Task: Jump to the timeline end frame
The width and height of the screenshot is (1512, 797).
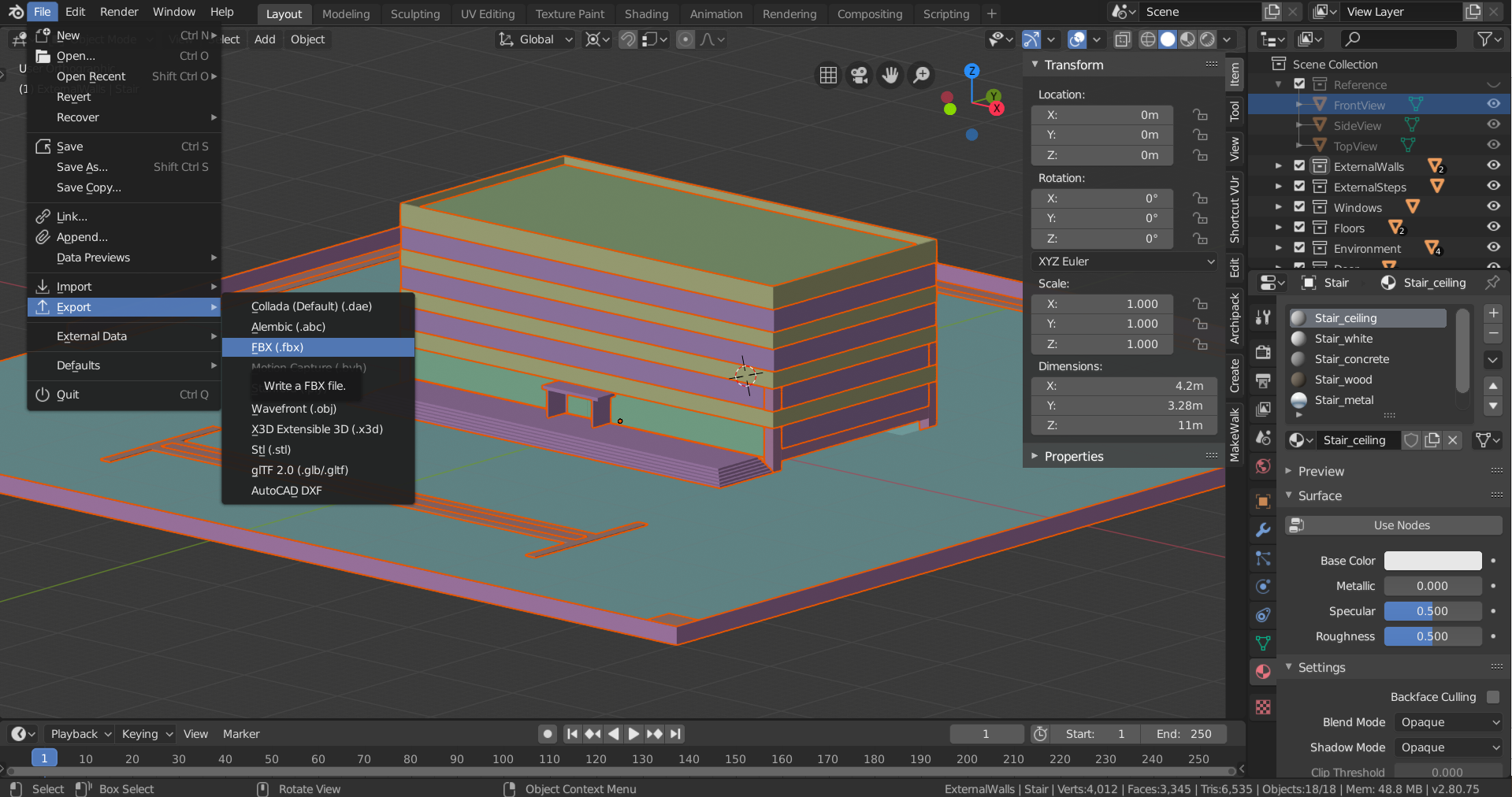Action: click(x=675, y=734)
